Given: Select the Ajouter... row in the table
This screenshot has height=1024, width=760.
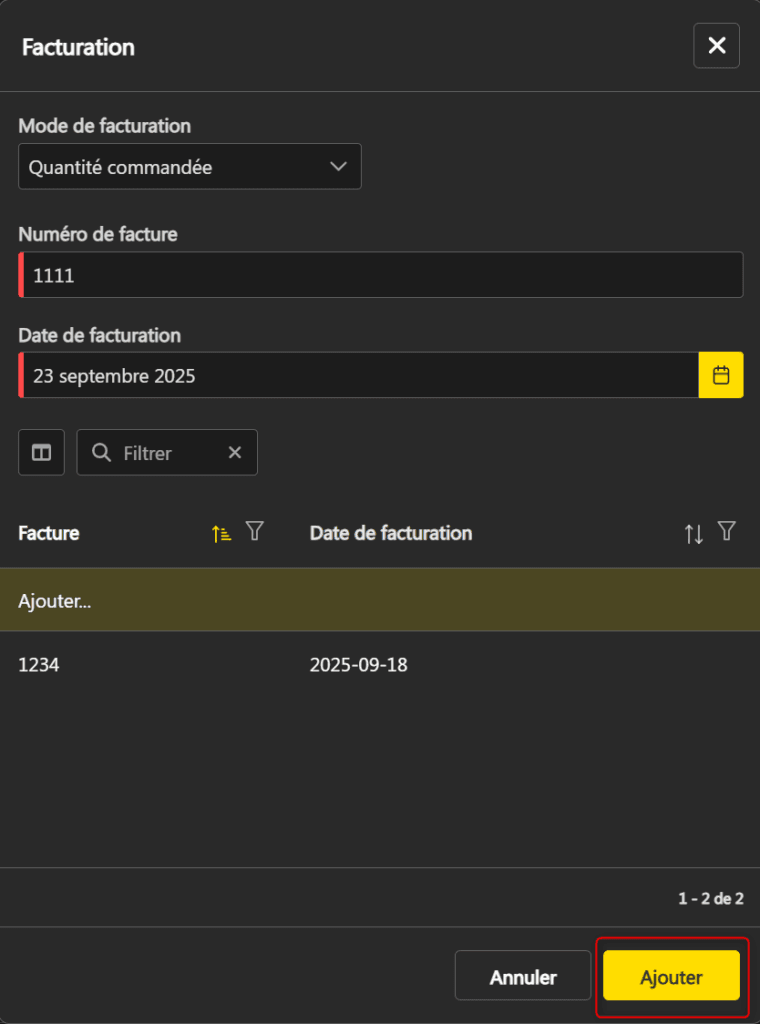Looking at the screenshot, I should pos(379,601).
